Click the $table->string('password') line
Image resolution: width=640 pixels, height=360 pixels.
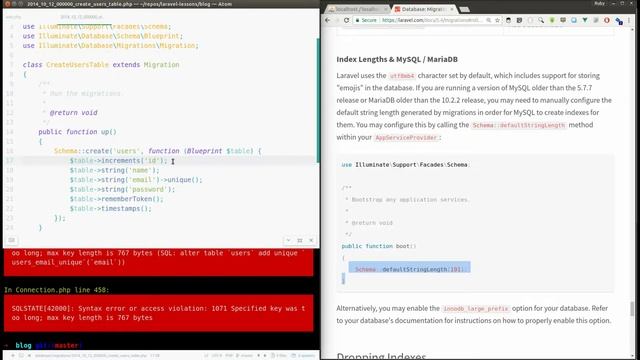click(x=122, y=189)
